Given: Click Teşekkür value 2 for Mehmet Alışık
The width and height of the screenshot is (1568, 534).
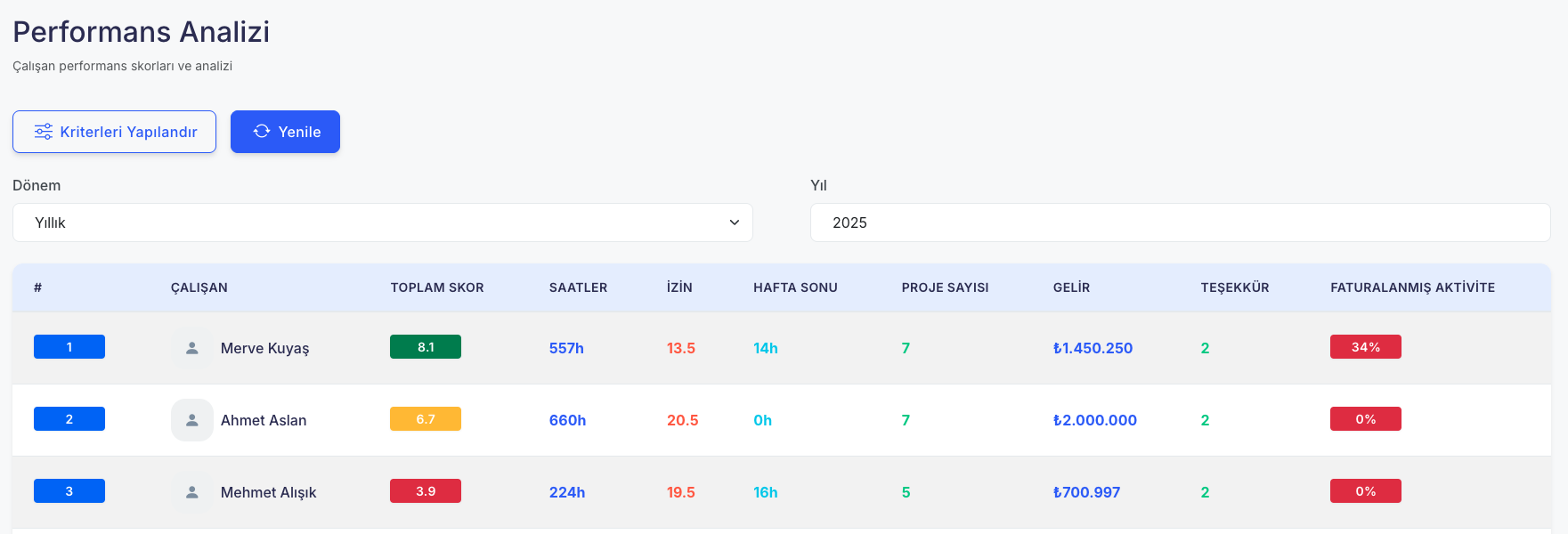Looking at the screenshot, I should click(1206, 492).
